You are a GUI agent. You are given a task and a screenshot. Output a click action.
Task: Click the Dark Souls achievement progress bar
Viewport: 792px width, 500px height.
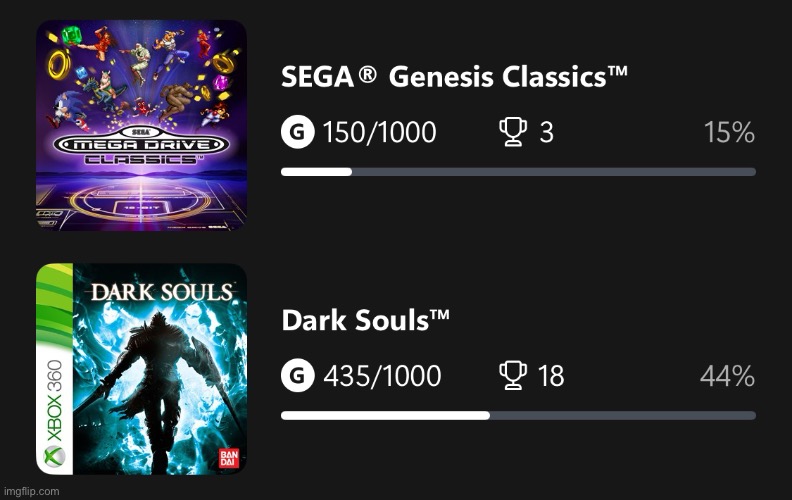tap(518, 415)
